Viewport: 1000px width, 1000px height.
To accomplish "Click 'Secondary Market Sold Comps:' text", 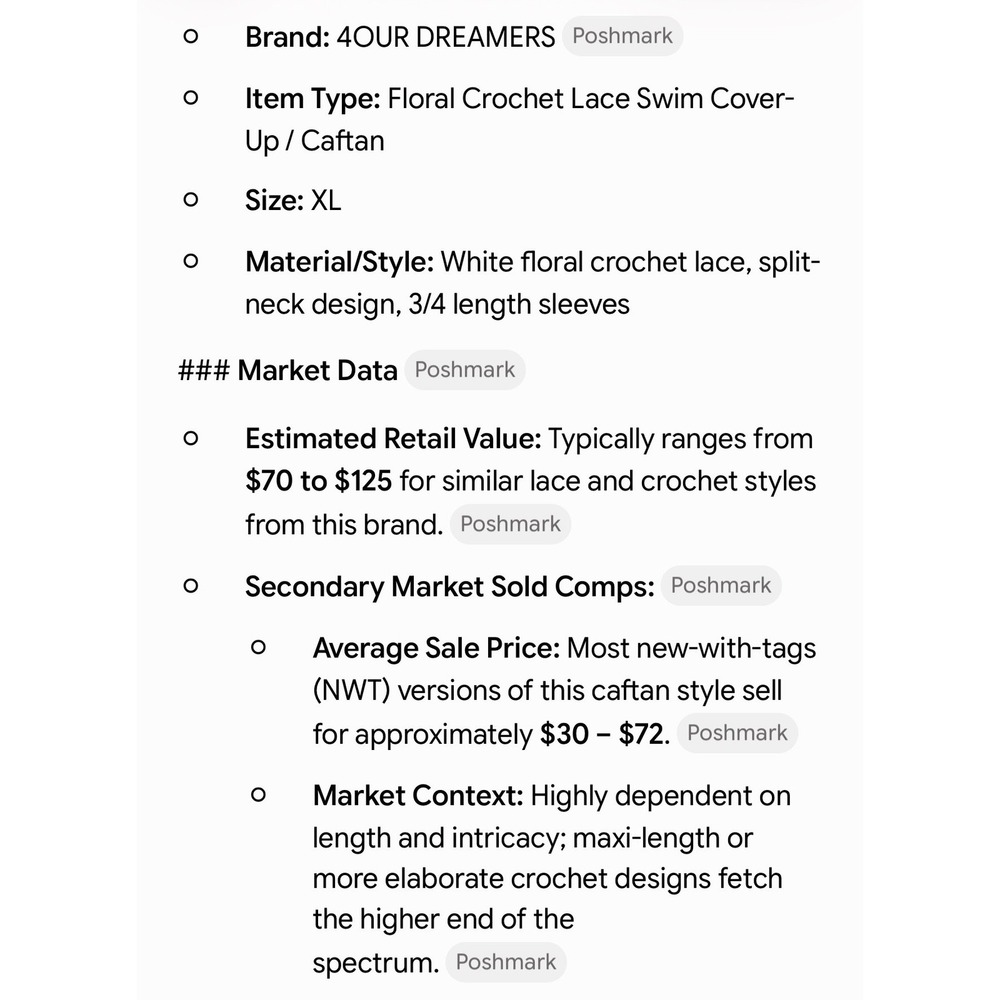I will 450,587.
